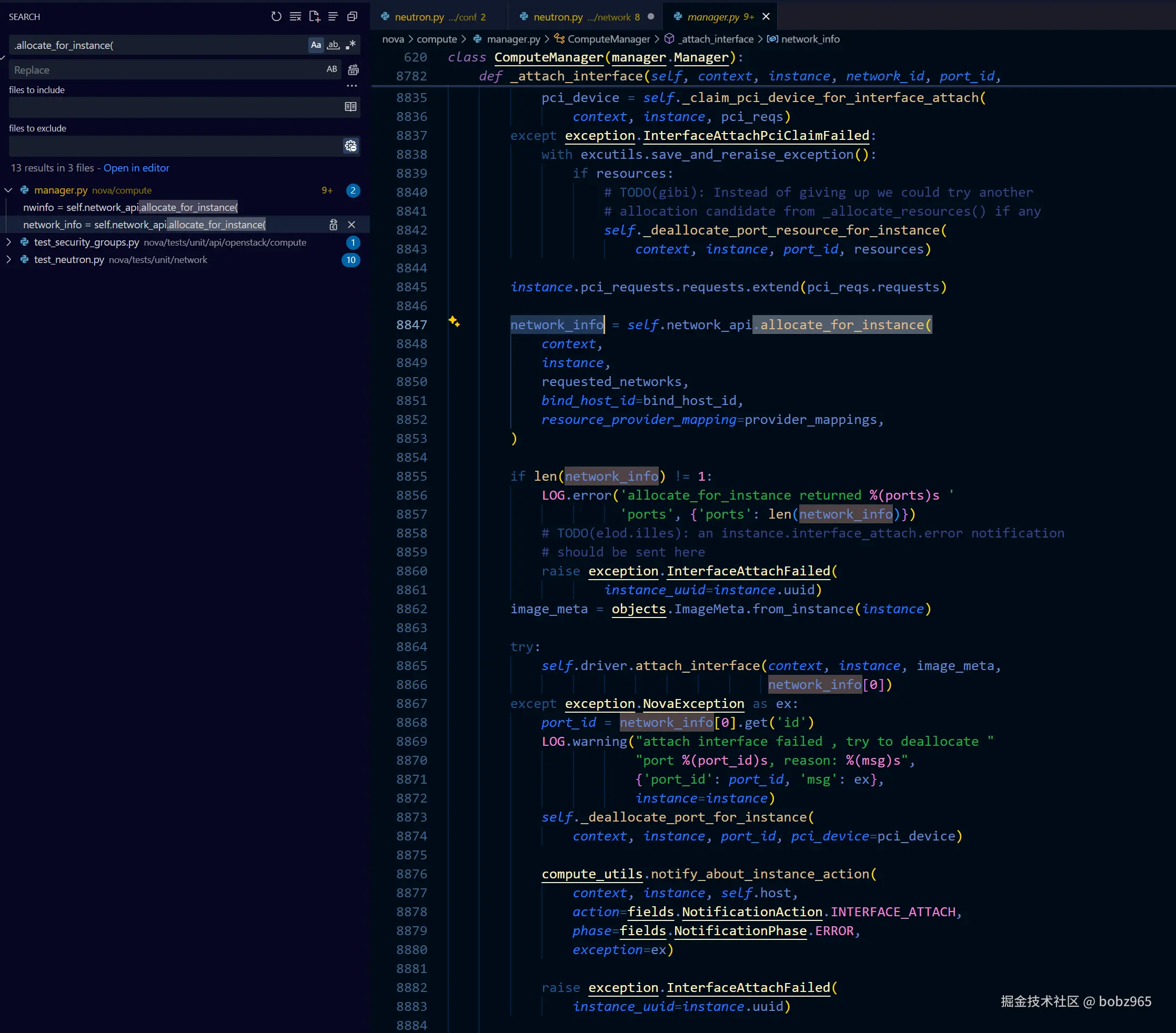Toggle Preserve Case in Replace field
This screenshot has height=1033, width=1176.
click(x=332, y=69)
